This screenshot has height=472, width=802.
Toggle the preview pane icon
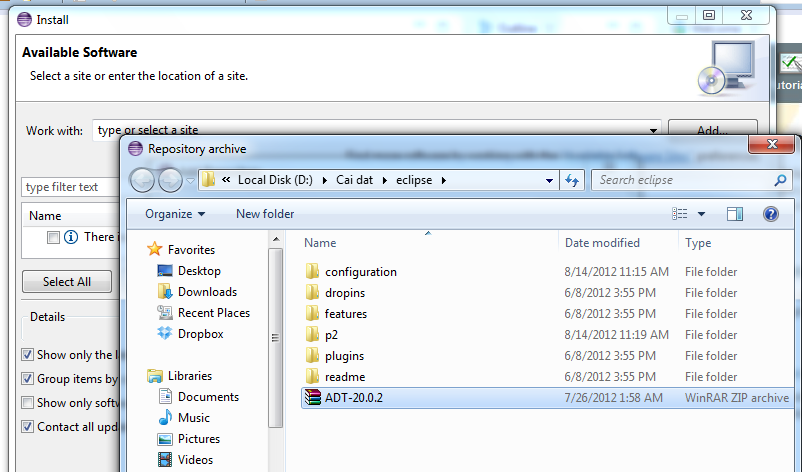coord(735,214)
